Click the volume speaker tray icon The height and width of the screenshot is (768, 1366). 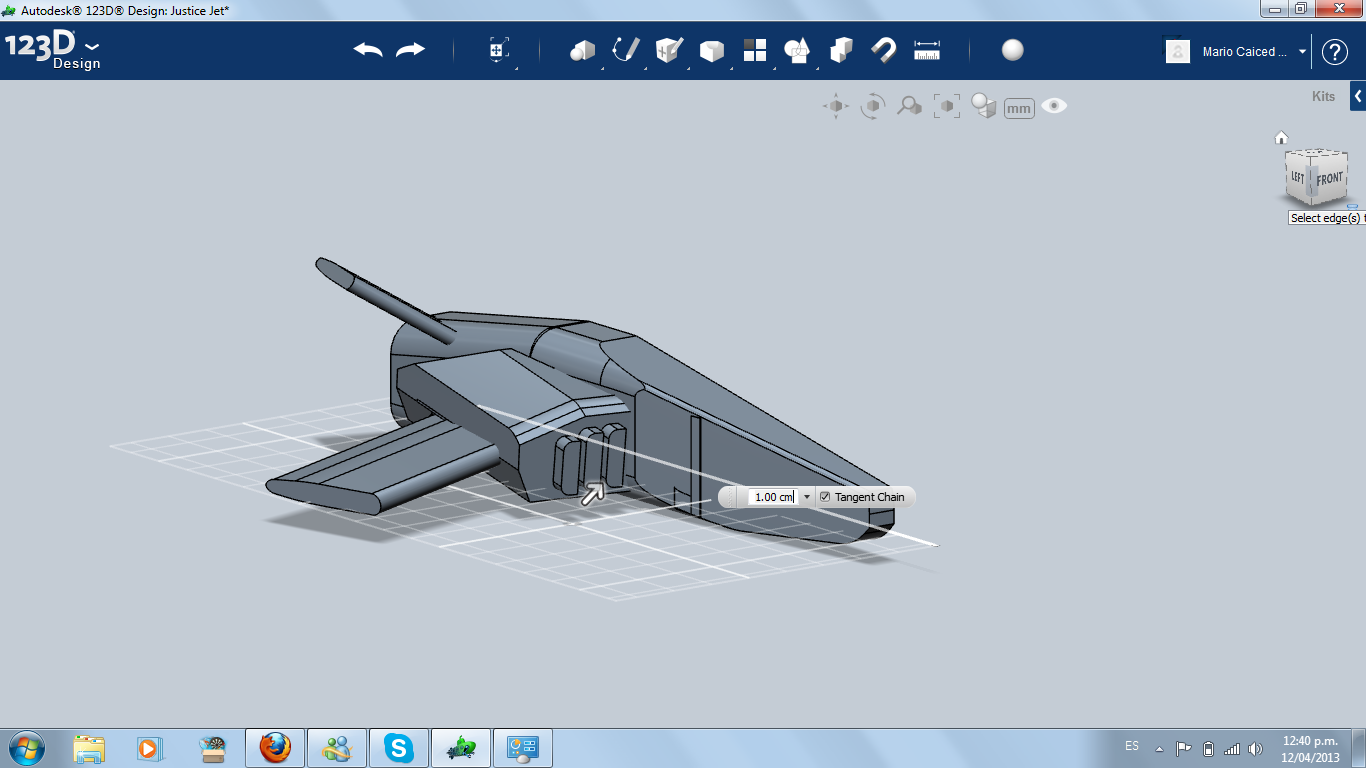(1255, 749)
